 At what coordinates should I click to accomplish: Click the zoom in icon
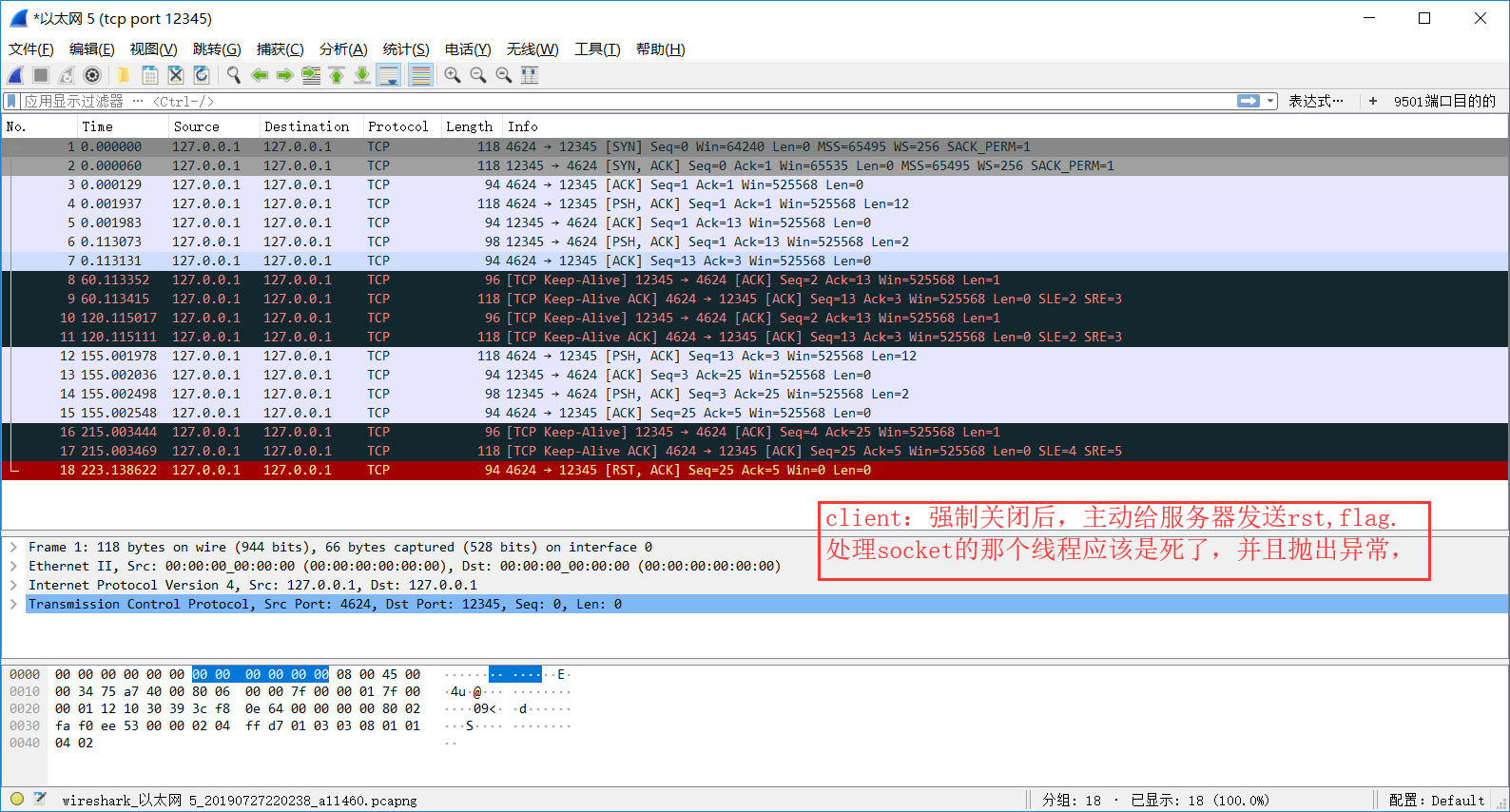tap(453, 75)
